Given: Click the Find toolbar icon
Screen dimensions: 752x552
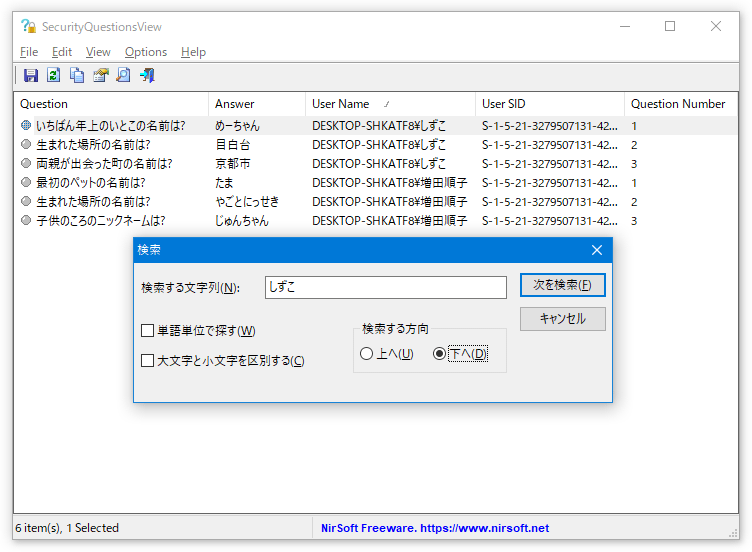Looking at the screenshot, I should (123, 75).
